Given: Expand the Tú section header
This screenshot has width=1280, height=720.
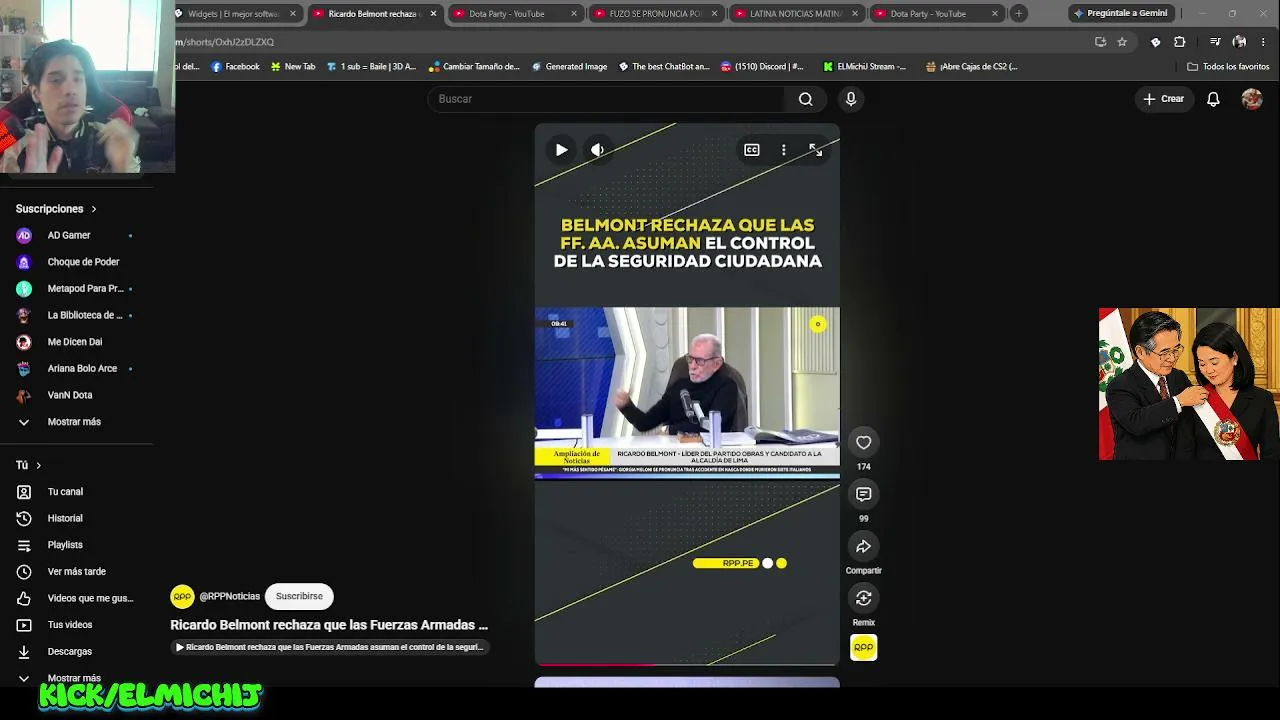Looking at the screenshot, I should (x=29, y=465).
